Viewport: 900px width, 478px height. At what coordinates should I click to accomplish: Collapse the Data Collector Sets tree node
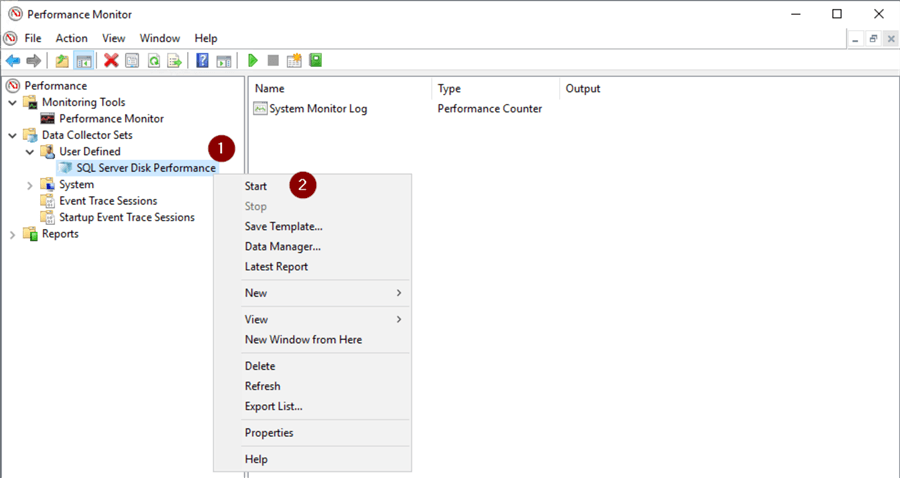click(13, 135)
